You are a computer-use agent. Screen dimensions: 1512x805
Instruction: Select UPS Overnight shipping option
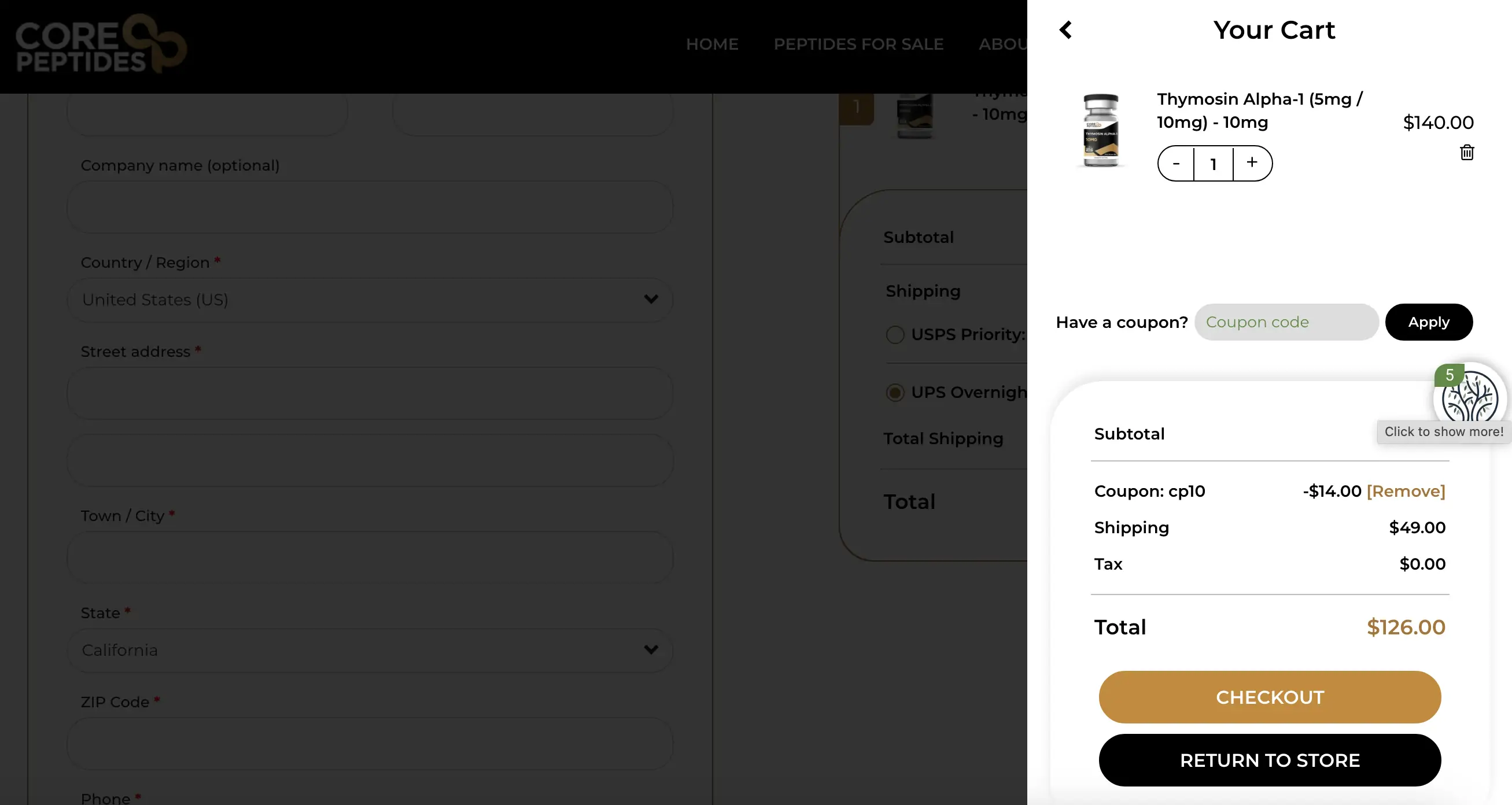pos(895,393)
